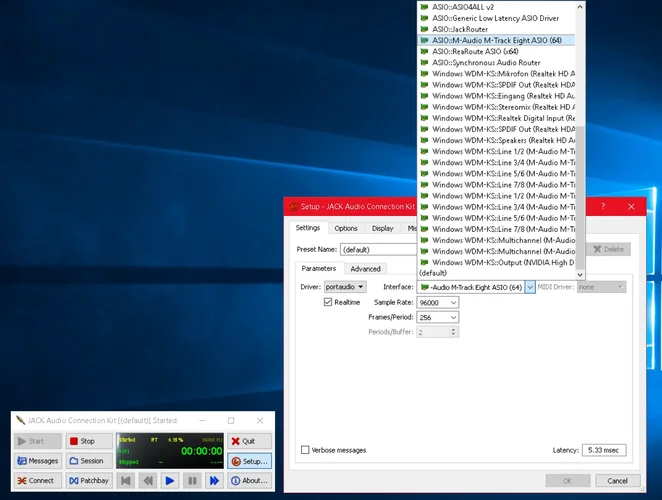Click the Preset Name (default) field
This screenshot has width=662, height=500.
379,250
